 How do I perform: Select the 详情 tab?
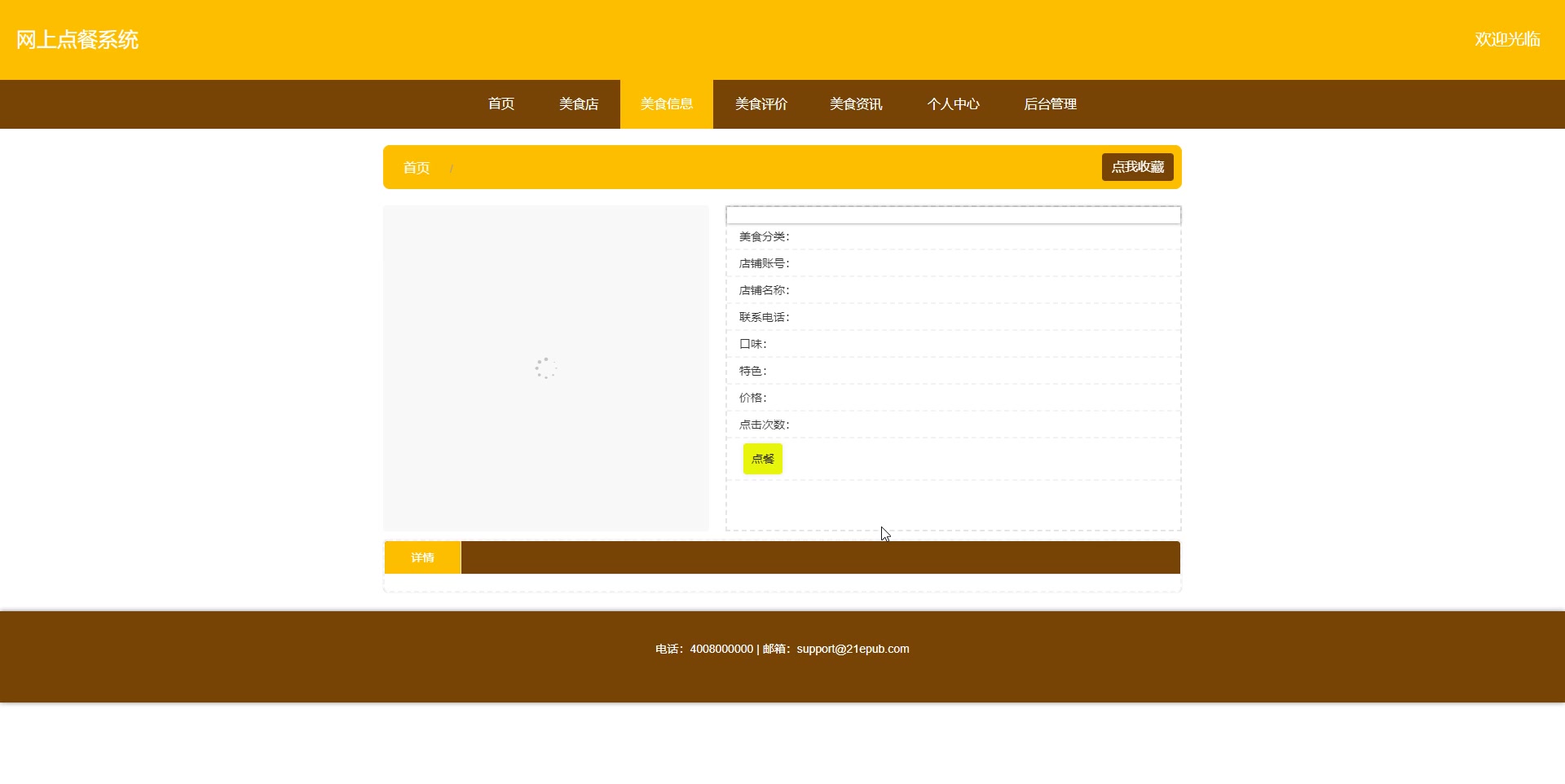point(422,557)
